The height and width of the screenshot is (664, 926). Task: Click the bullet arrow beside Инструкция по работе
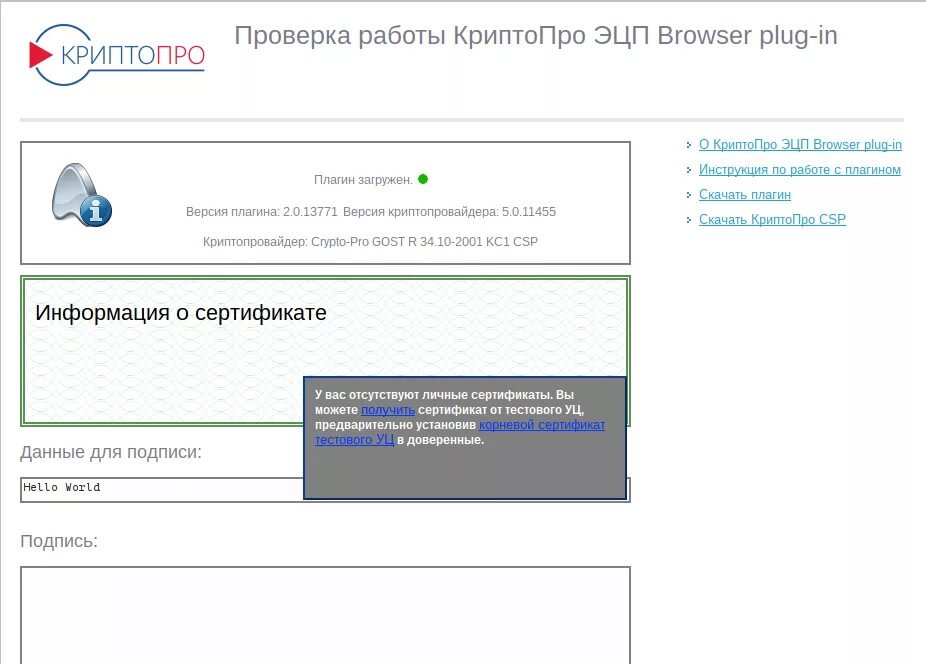[689, 170]
